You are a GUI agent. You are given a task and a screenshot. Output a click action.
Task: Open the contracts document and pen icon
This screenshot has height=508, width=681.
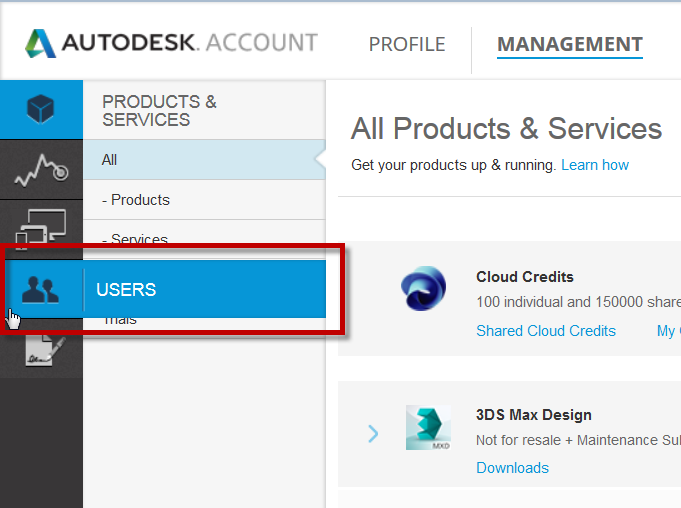coord(45,350)
